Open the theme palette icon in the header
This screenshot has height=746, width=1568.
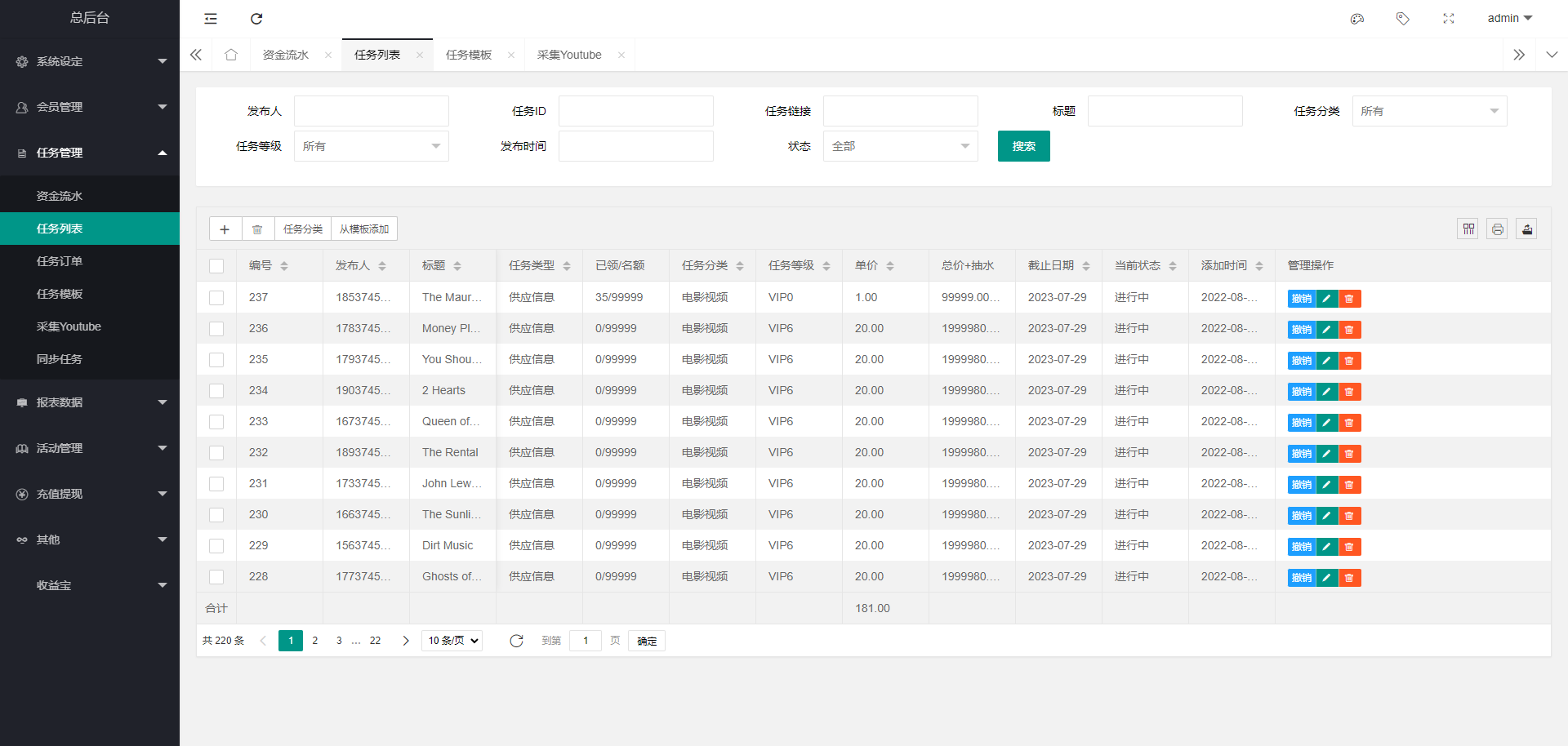[x=1357, y=19]
